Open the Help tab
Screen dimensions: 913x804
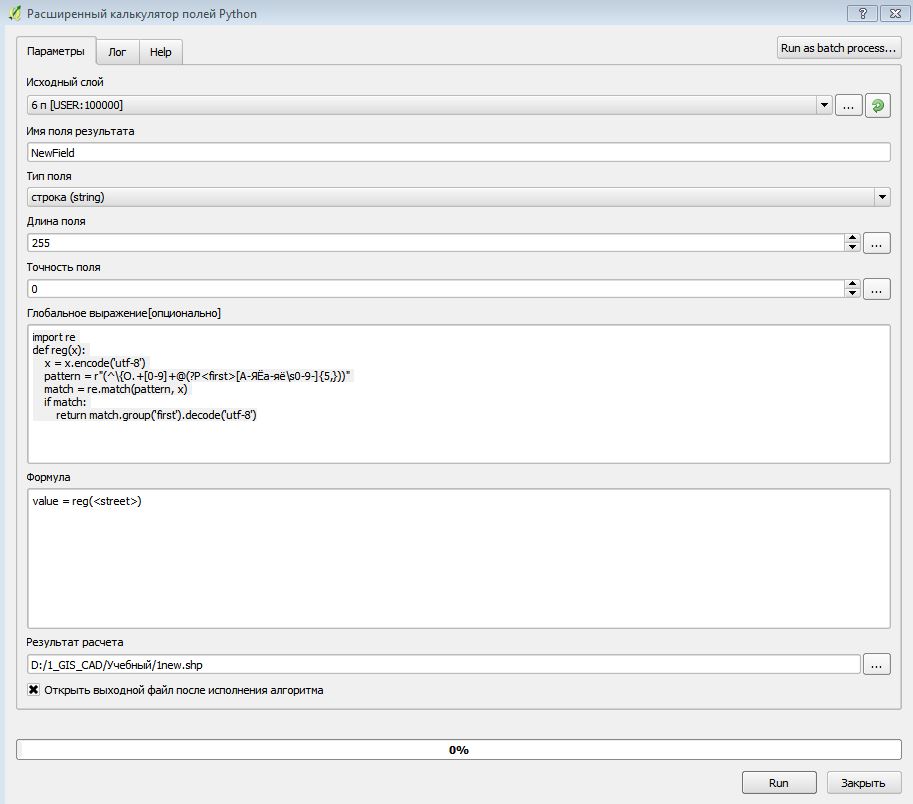coord(161,52)
